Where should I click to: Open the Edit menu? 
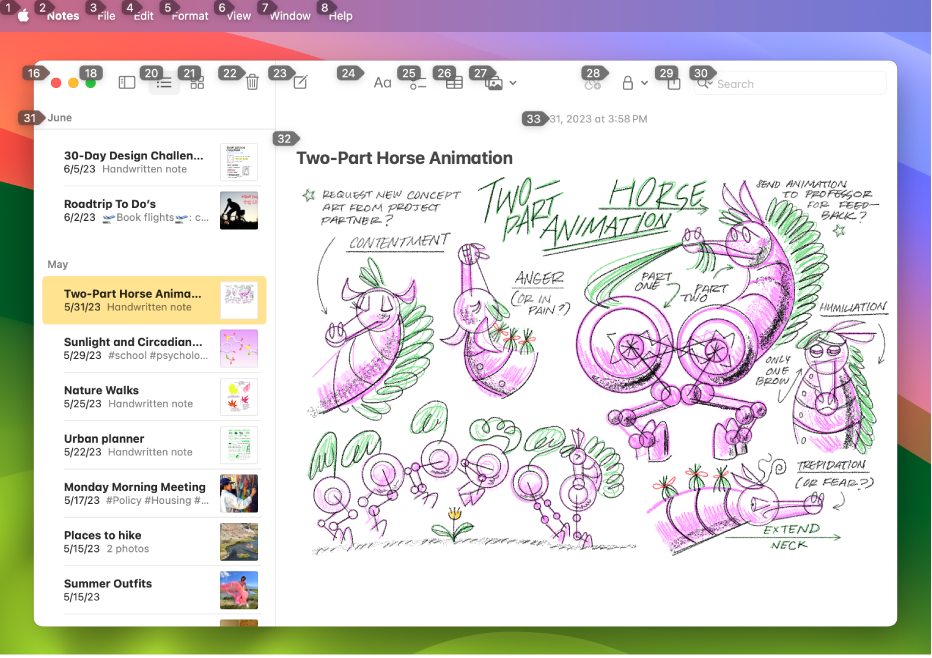pyautogui.click(x=143, y=16)
